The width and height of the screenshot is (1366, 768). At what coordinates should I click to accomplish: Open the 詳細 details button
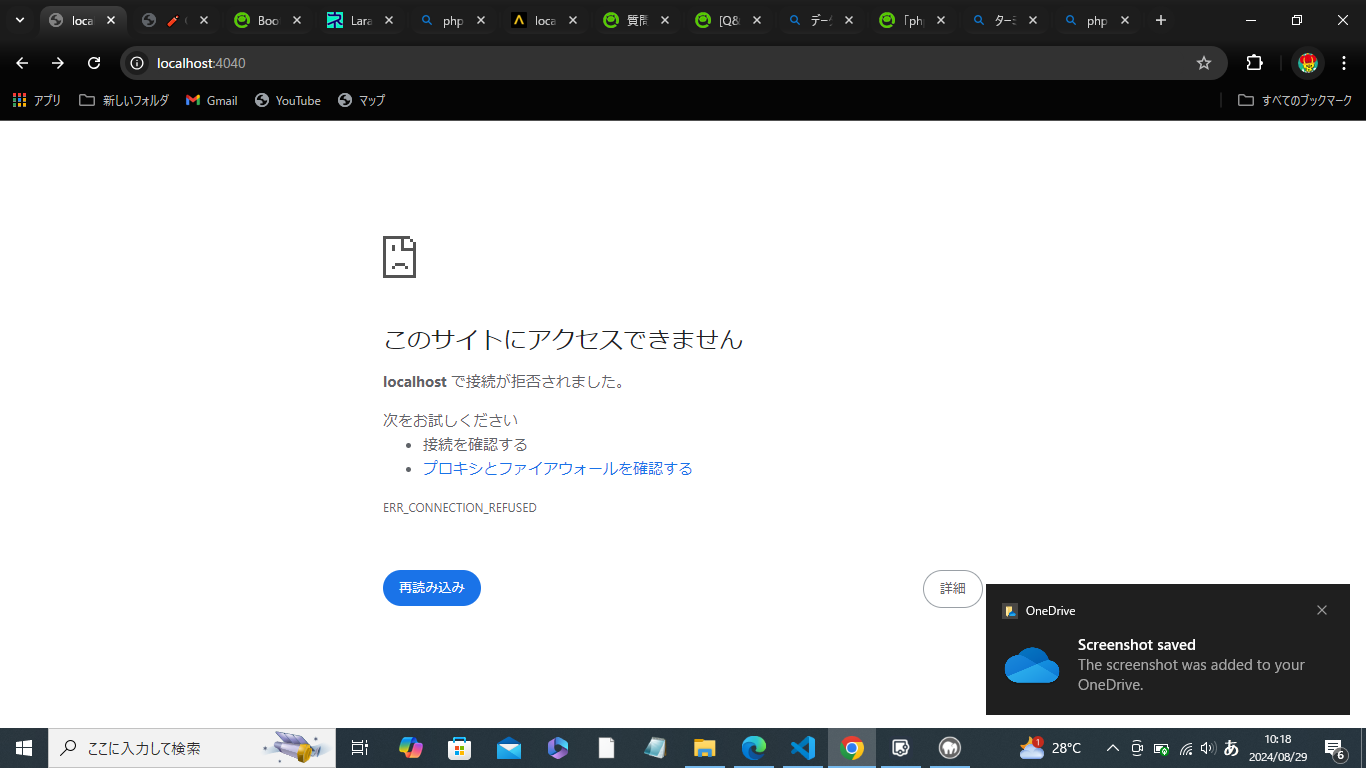tap(953, 589)
